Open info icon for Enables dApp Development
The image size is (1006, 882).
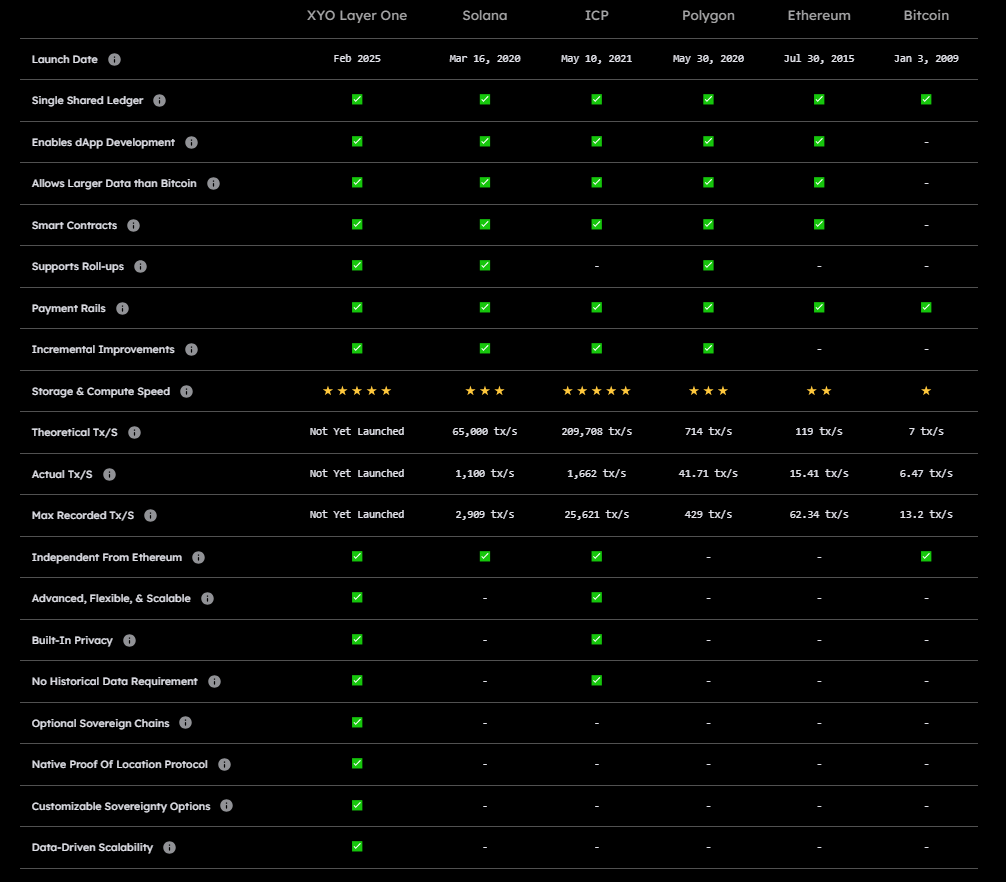point(191,142)
